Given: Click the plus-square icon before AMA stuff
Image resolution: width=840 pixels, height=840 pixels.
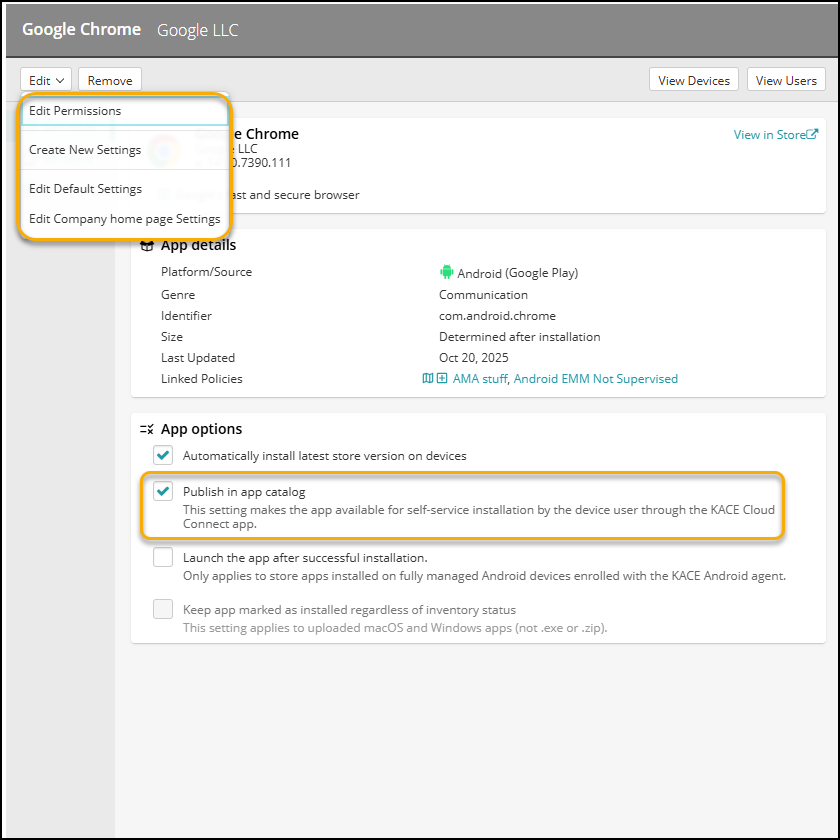Looking at the screenshot, I should tap(442, 379).
